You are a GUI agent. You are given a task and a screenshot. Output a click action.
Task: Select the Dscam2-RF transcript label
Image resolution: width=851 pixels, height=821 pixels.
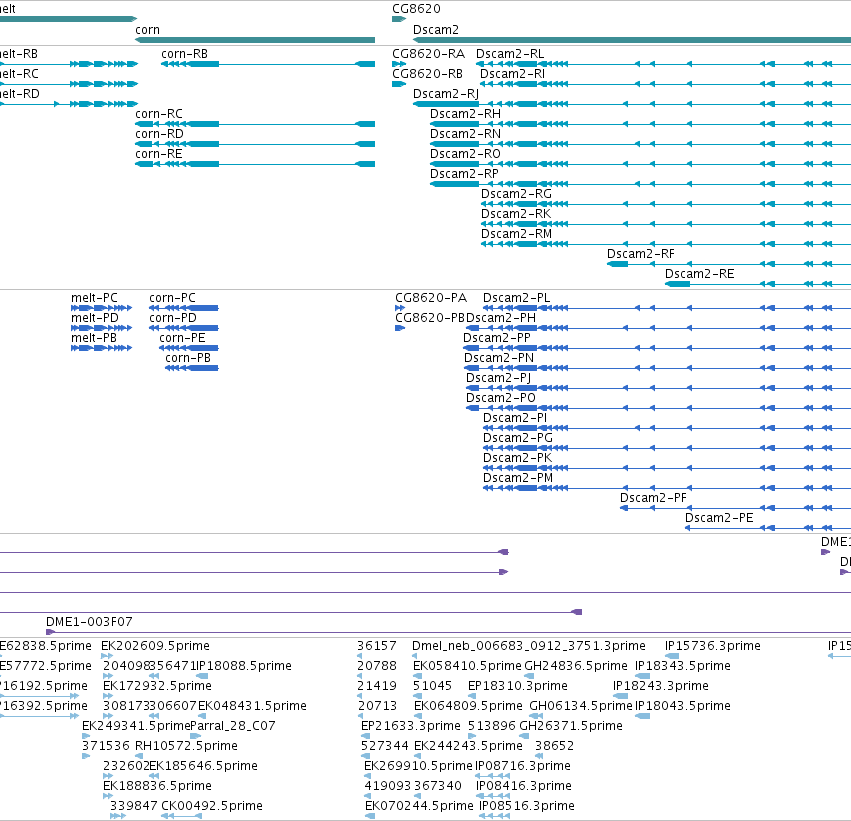tap(641, 254)
